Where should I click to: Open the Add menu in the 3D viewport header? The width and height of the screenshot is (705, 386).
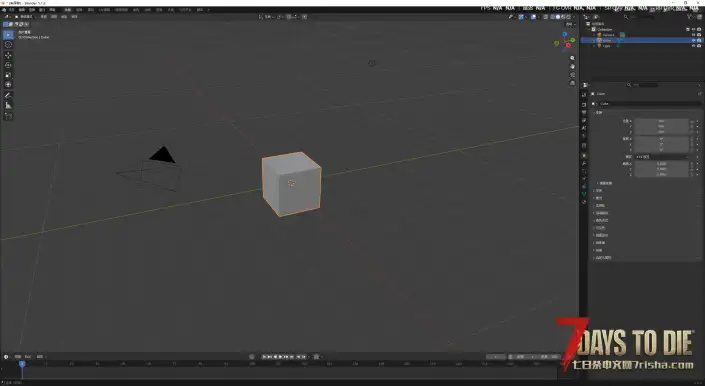[x=64, y=17]
